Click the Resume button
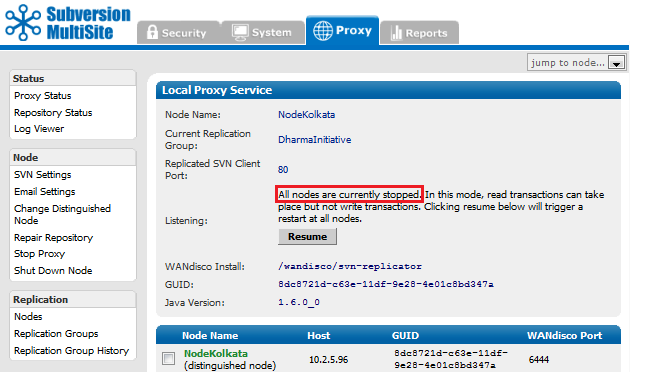The height and width of the screenshot is (372, 650). coord(307,237)
